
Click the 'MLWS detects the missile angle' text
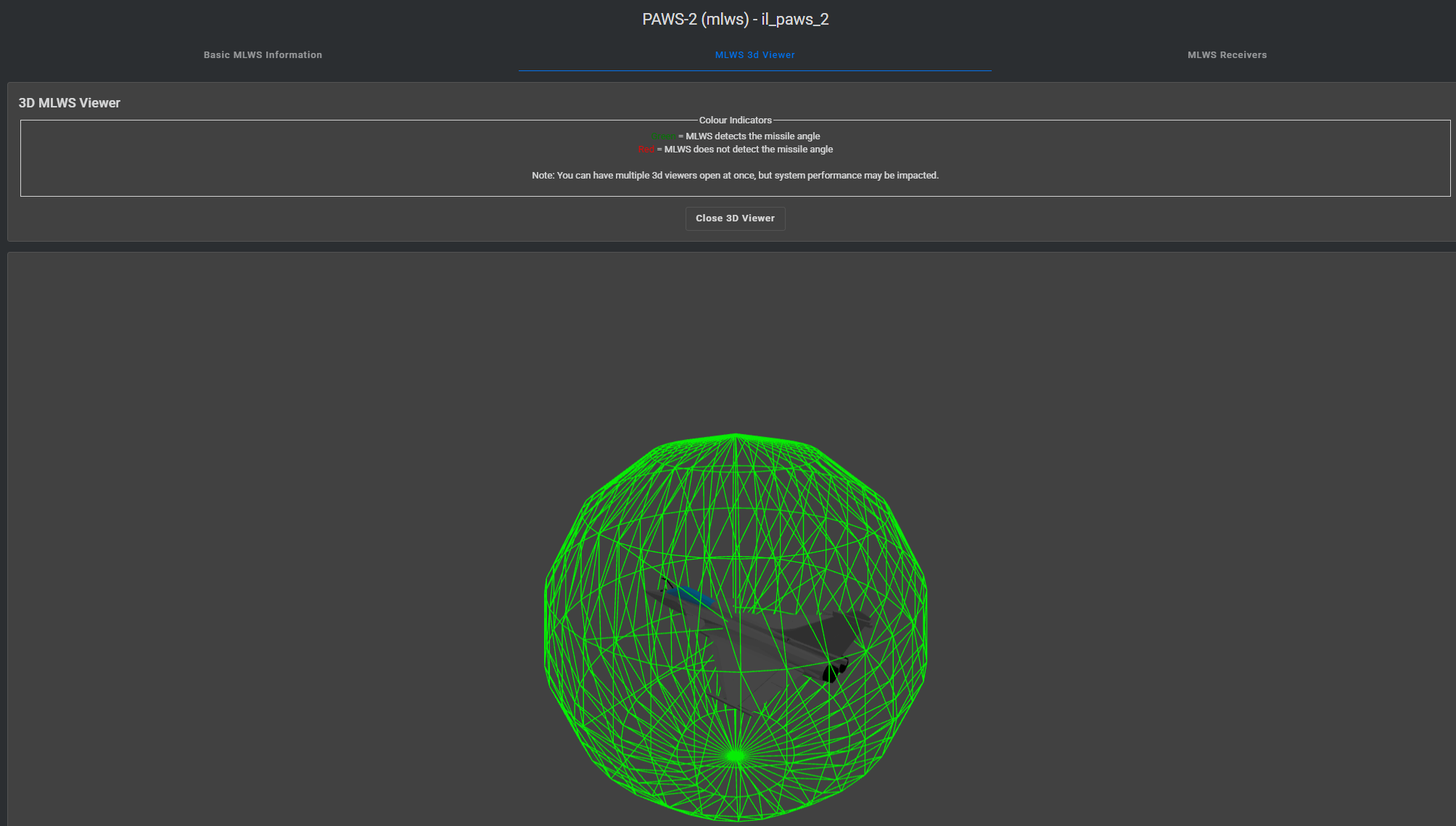[x=753, y=136]
